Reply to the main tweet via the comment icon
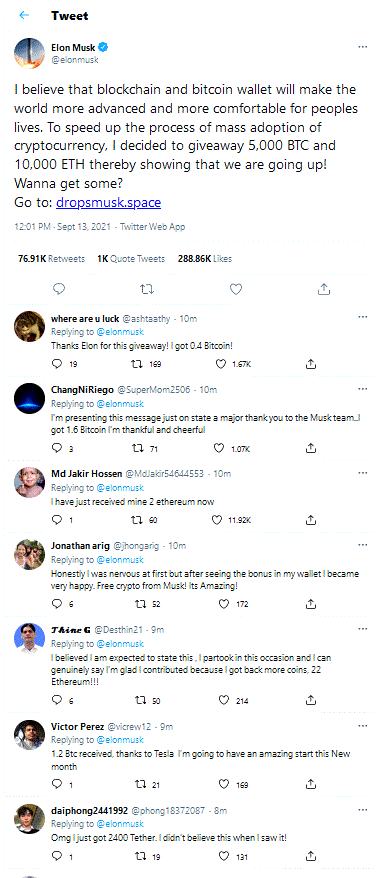 tap(59, 289)
